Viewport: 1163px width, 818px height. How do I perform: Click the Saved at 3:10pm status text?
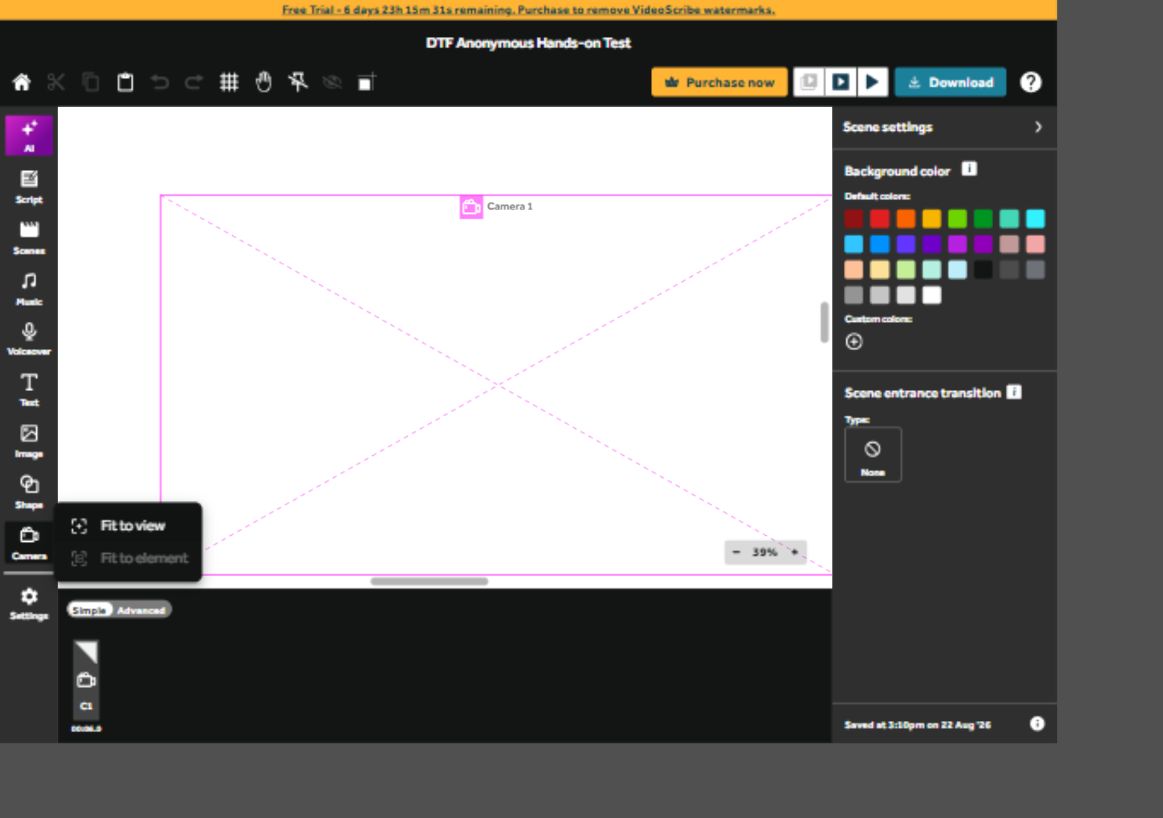click(917, 725)
